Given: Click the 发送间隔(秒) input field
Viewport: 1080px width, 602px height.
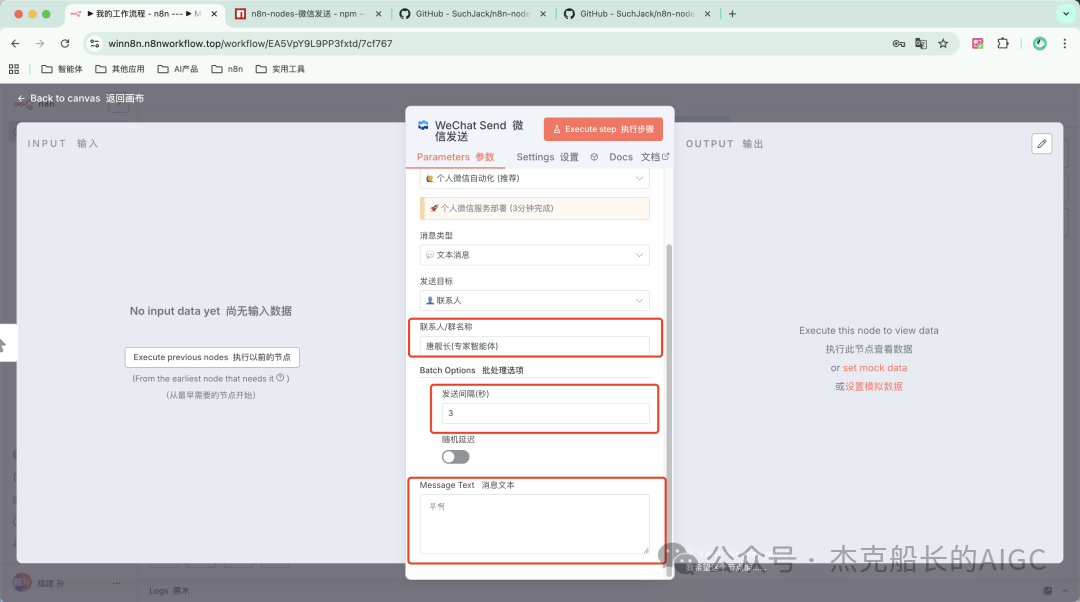Looking at the screenshot, I should (546, 413).
